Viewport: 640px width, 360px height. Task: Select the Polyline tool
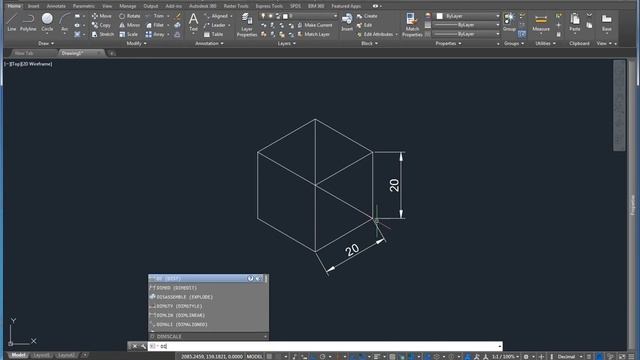click(28, 22)
